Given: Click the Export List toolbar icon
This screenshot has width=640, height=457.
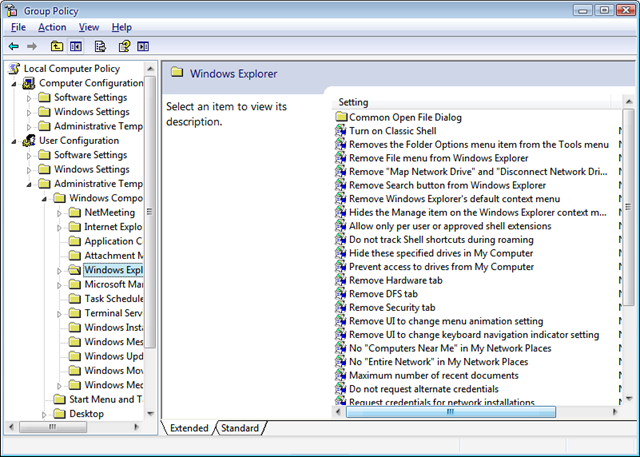Looking at the screenshot, I should point(100,46).
